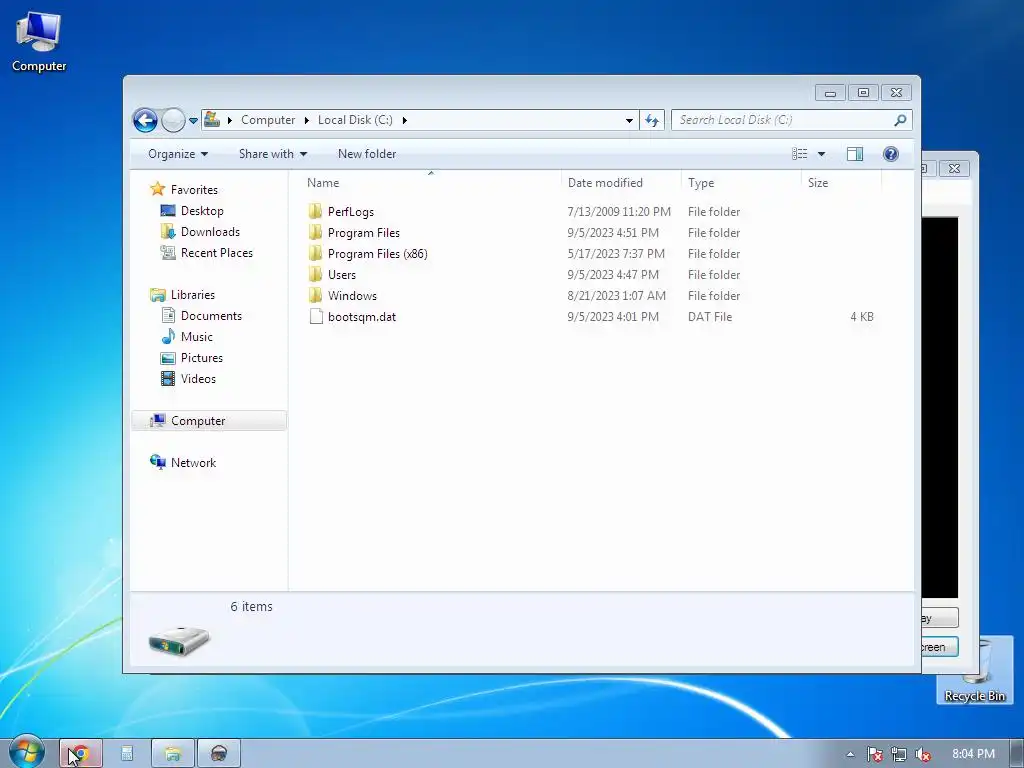This screenshot has height=768, width=1024.
Task: Select the PerfLogs folder icon
Action: (315, 212)
